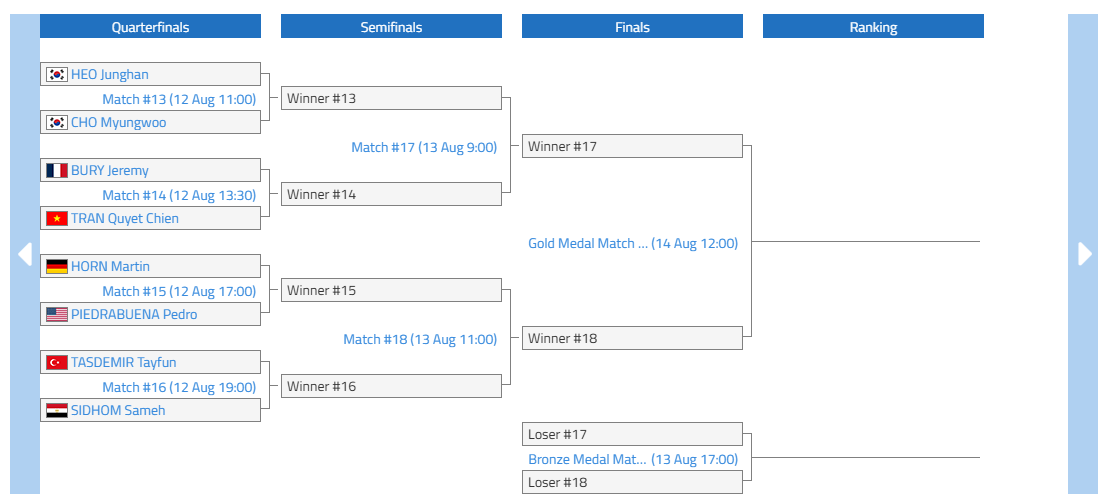Click the South Korea flag beside HEO Junghan
Image resolution: width=1113 pixels, height=503 pixels.
[57, 74]
